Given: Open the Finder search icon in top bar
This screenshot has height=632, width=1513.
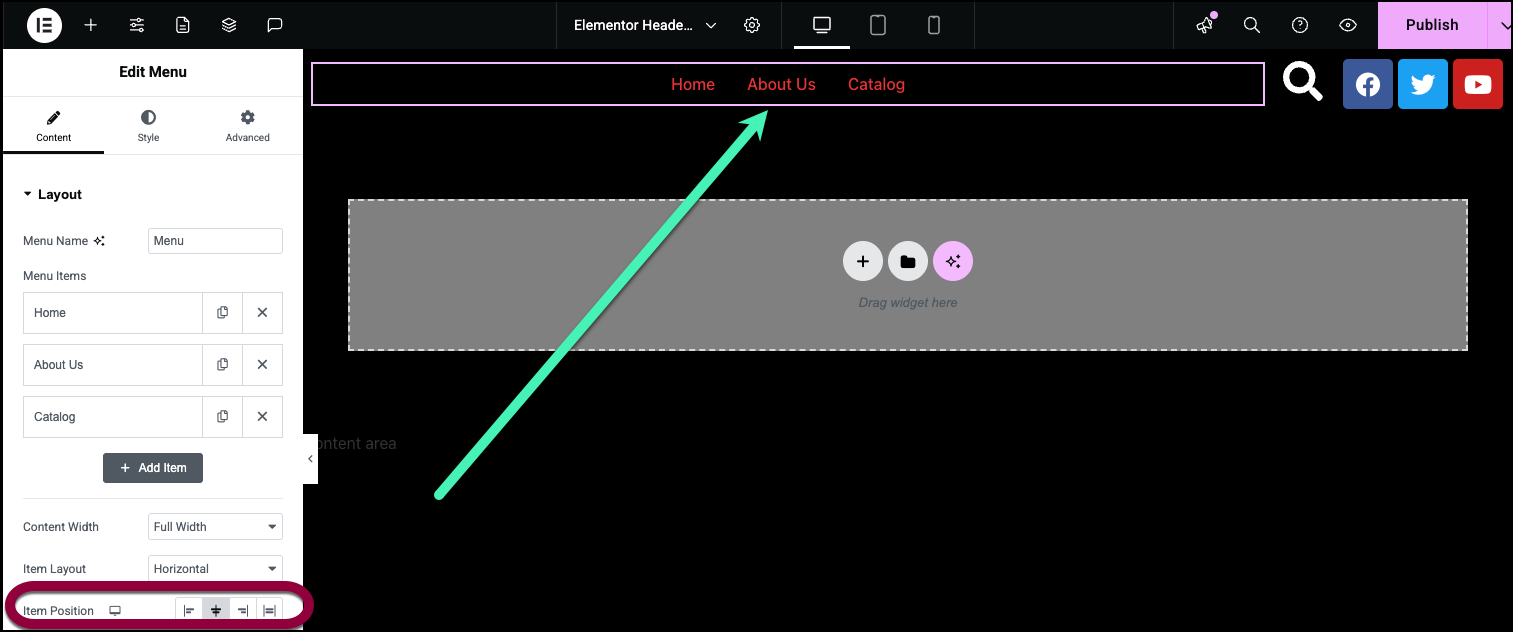Looking at the screenshot, I should click(x=1251, y=25).
